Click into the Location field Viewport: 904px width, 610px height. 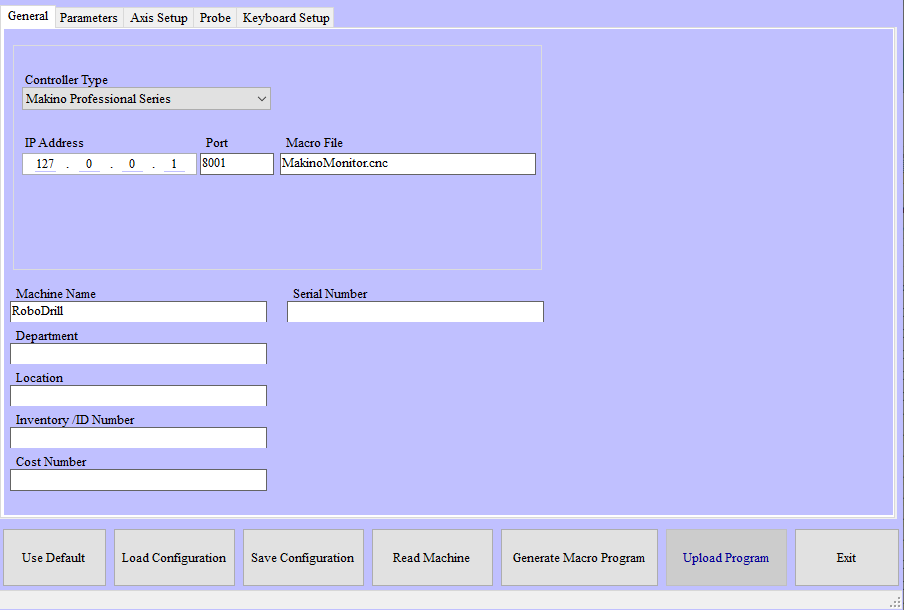(138, 396)
